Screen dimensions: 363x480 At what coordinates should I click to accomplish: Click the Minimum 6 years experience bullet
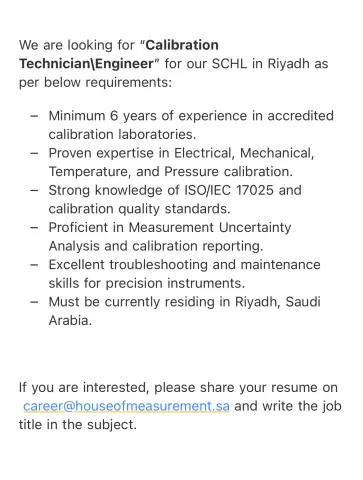click(191, 116)
